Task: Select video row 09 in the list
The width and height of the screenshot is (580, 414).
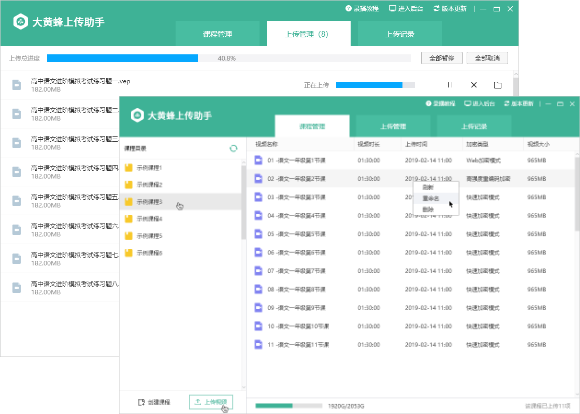Action: pyautogui.click(x=411, y=308)
